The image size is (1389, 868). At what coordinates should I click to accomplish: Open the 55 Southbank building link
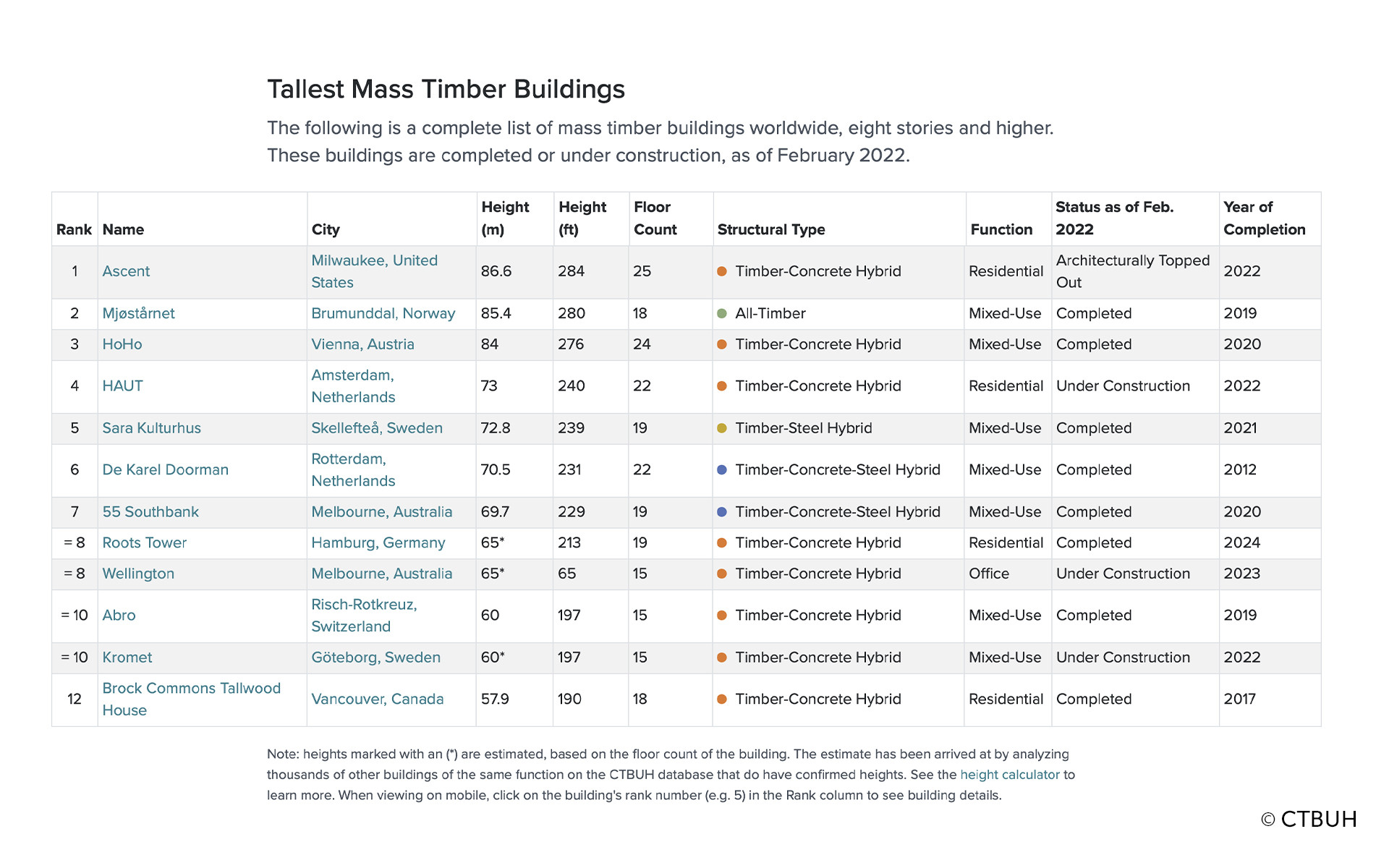150,512
